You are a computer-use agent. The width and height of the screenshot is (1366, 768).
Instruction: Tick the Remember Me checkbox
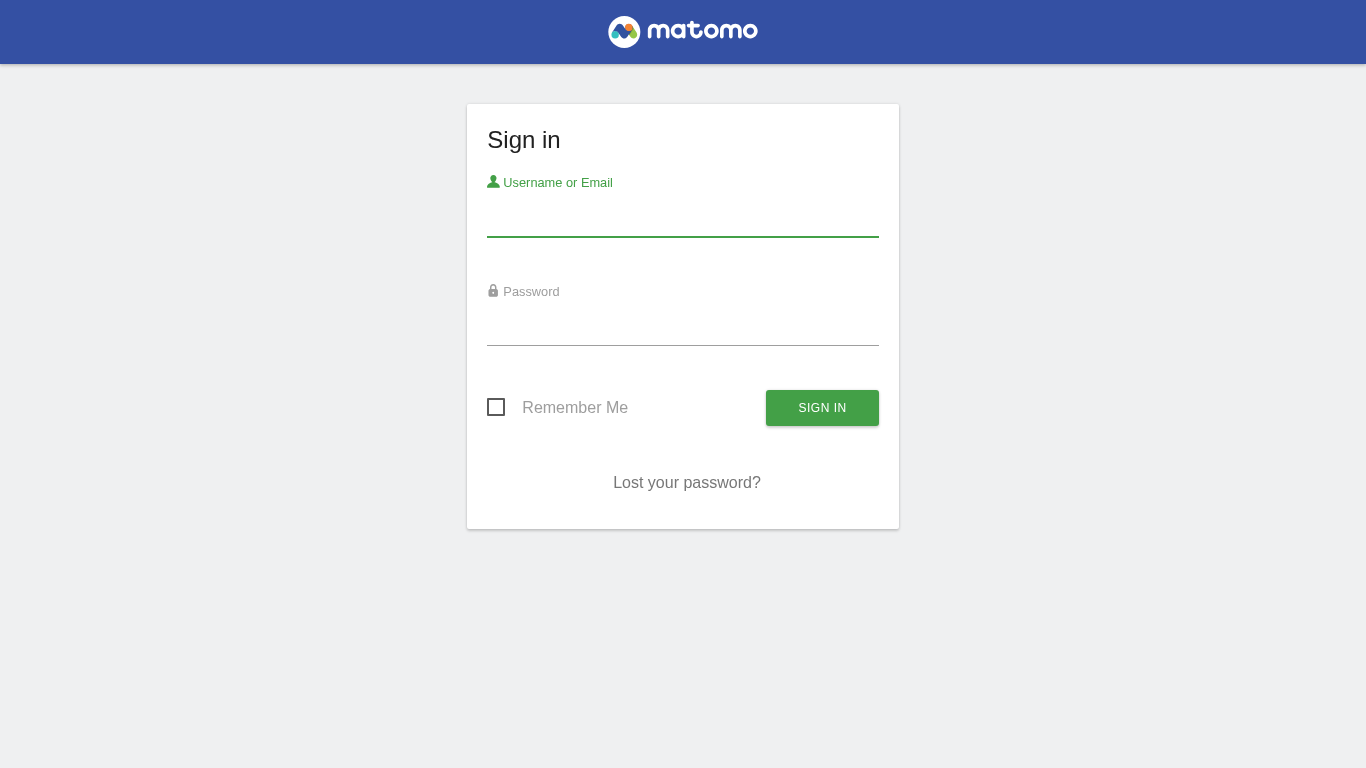[x=496, y=407]
